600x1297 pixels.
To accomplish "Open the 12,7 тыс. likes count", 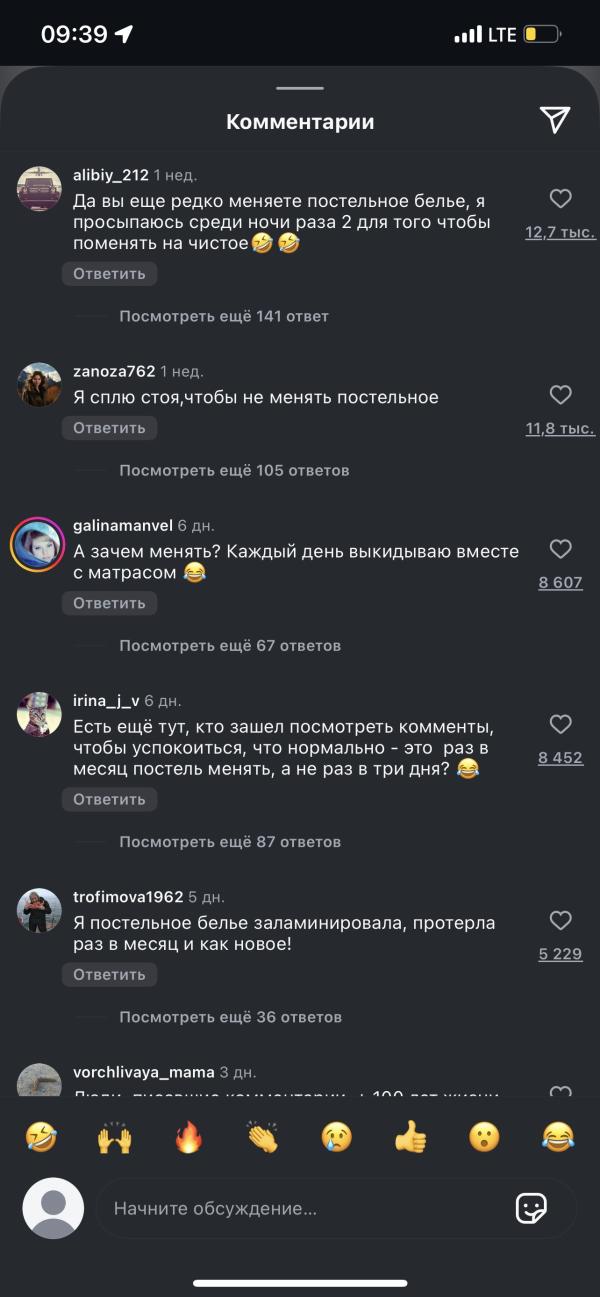I will 561,232.
